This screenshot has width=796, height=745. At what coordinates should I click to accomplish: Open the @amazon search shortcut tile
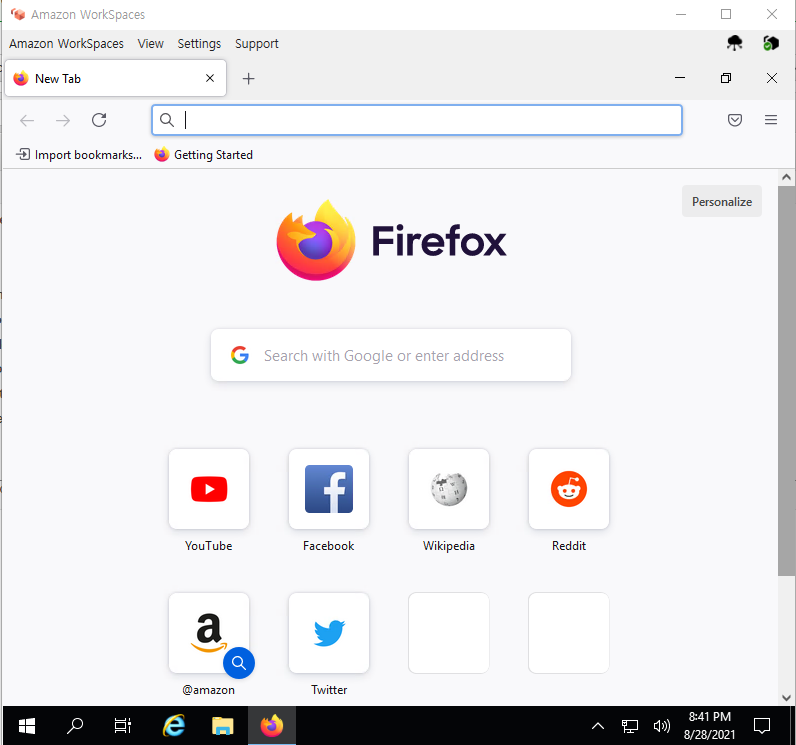(209, 633)
